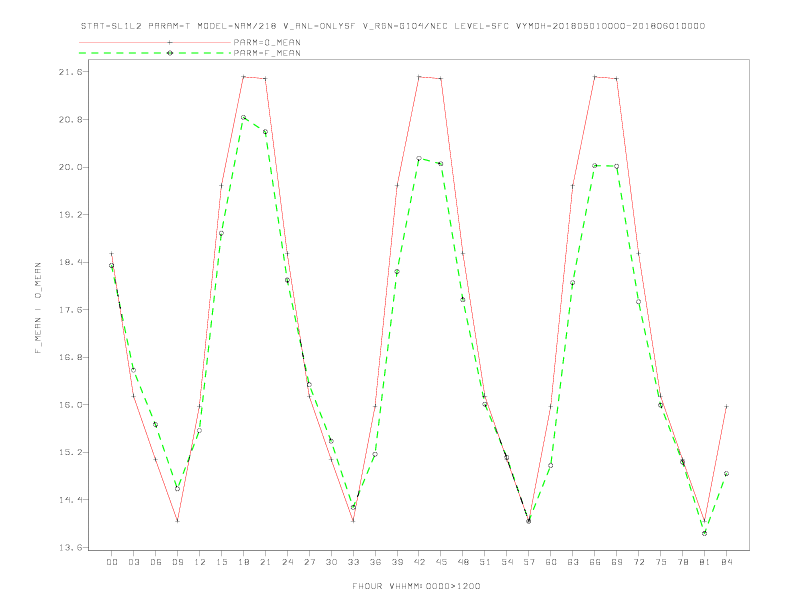
Task: Click the 81 forecast hour tick label
Action: point(705,562)
